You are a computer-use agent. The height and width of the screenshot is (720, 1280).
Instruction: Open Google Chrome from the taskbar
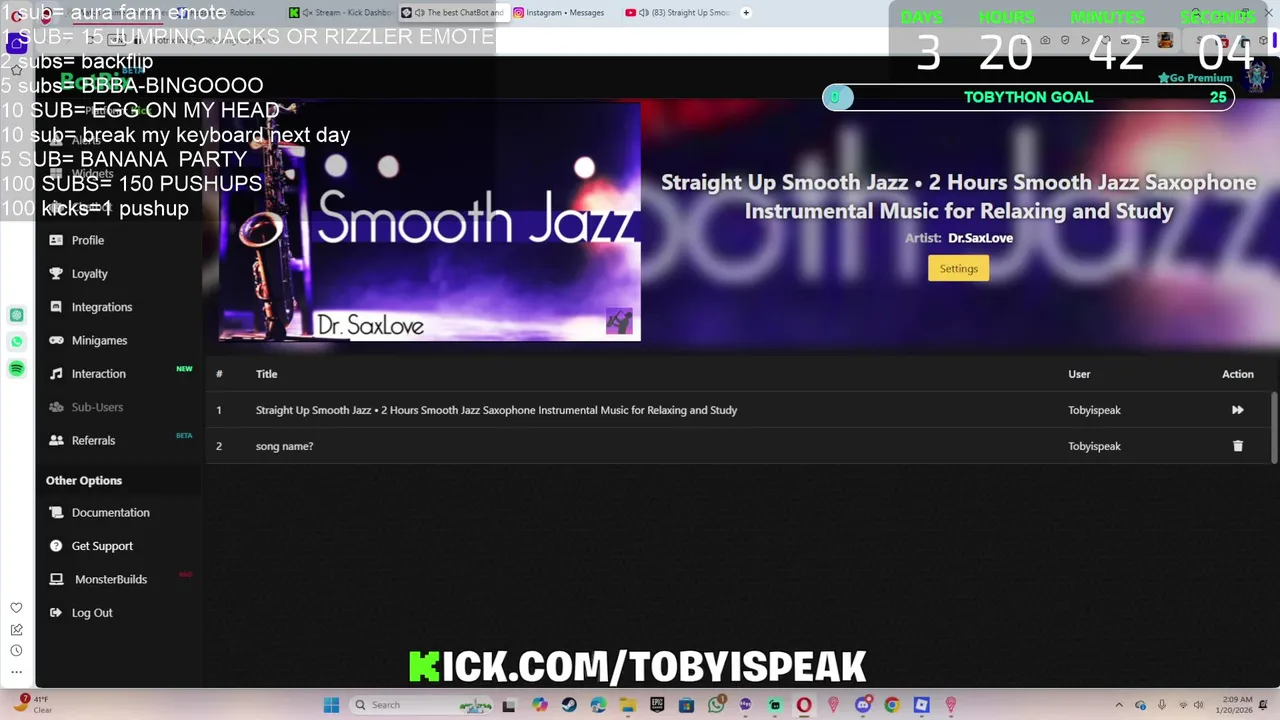(x=892, y=705)
